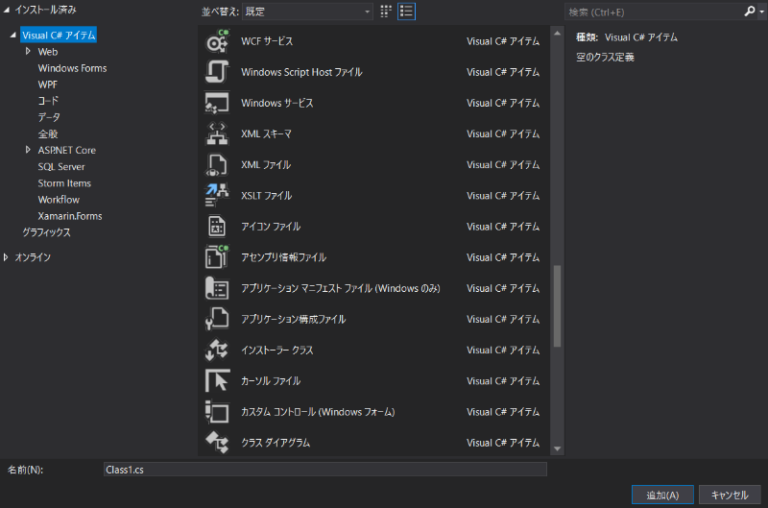Click the 'アイコン ファイル' item name
Screen dimensions: 768x508
[x=271, y=226]
